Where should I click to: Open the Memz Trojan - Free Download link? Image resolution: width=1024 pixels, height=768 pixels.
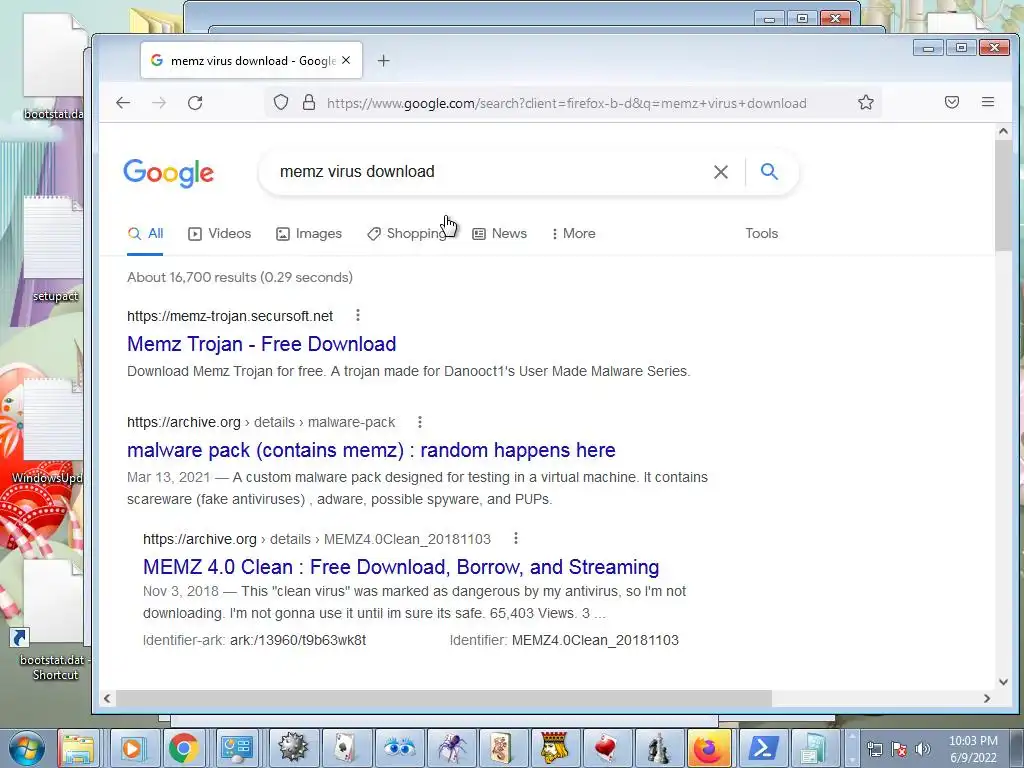coord(261,344)
